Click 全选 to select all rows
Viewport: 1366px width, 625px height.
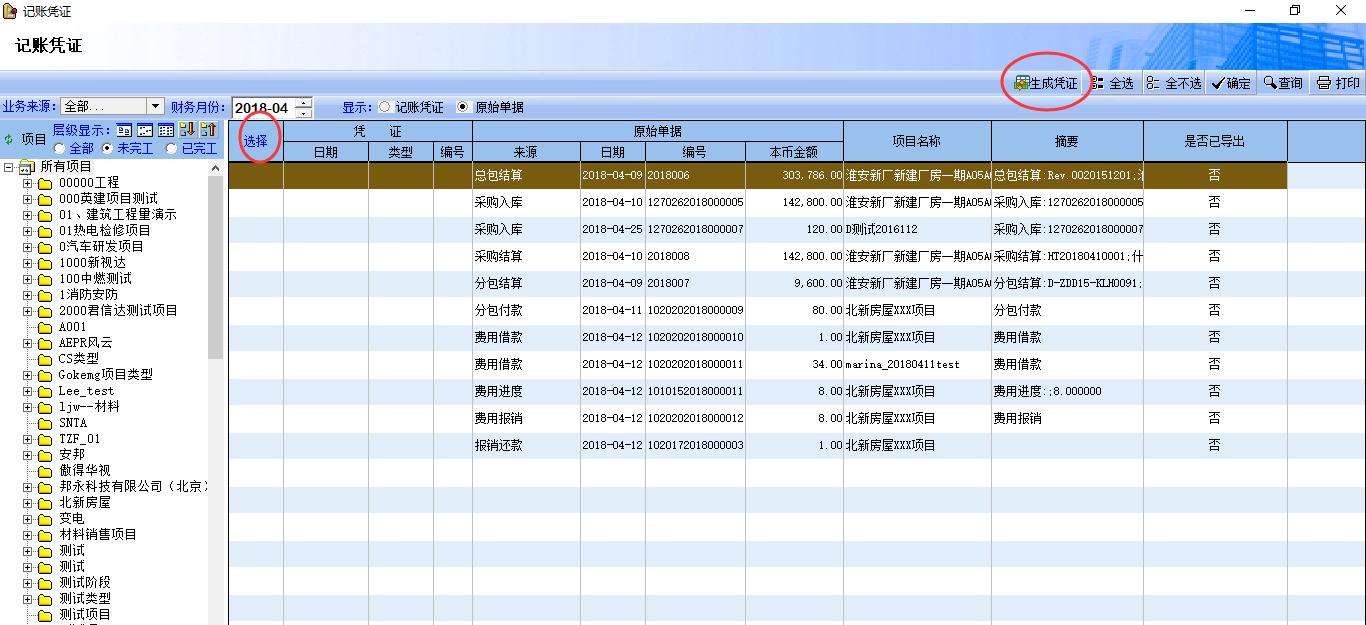1112,83
